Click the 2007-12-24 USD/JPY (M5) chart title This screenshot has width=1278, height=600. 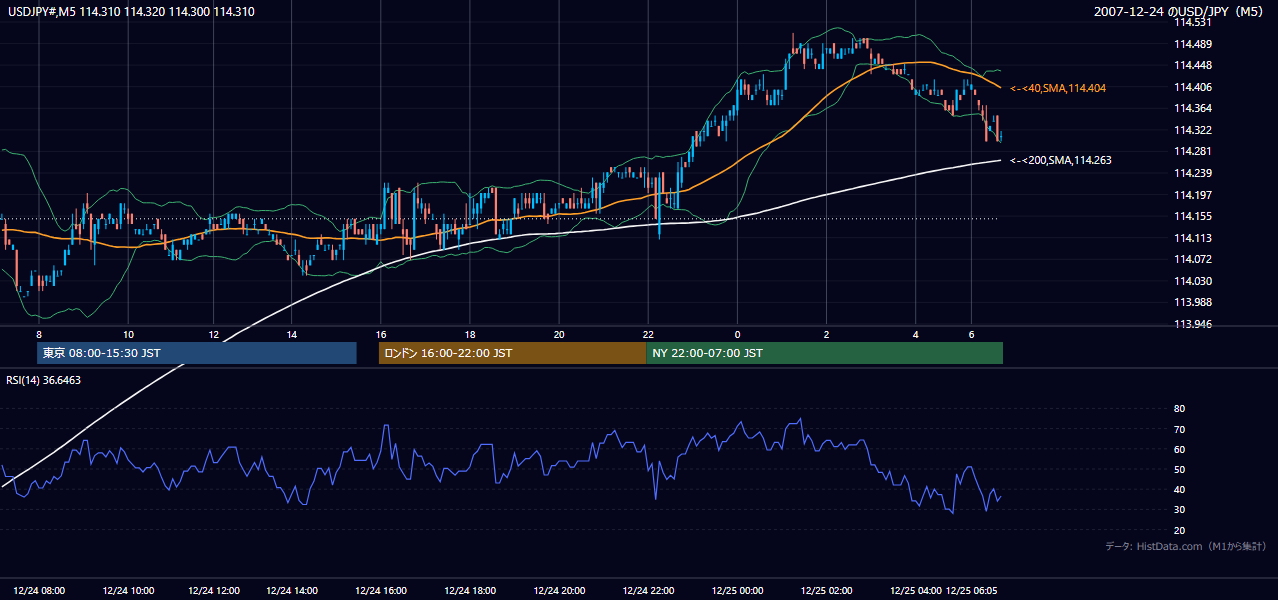click(1179, 12)
